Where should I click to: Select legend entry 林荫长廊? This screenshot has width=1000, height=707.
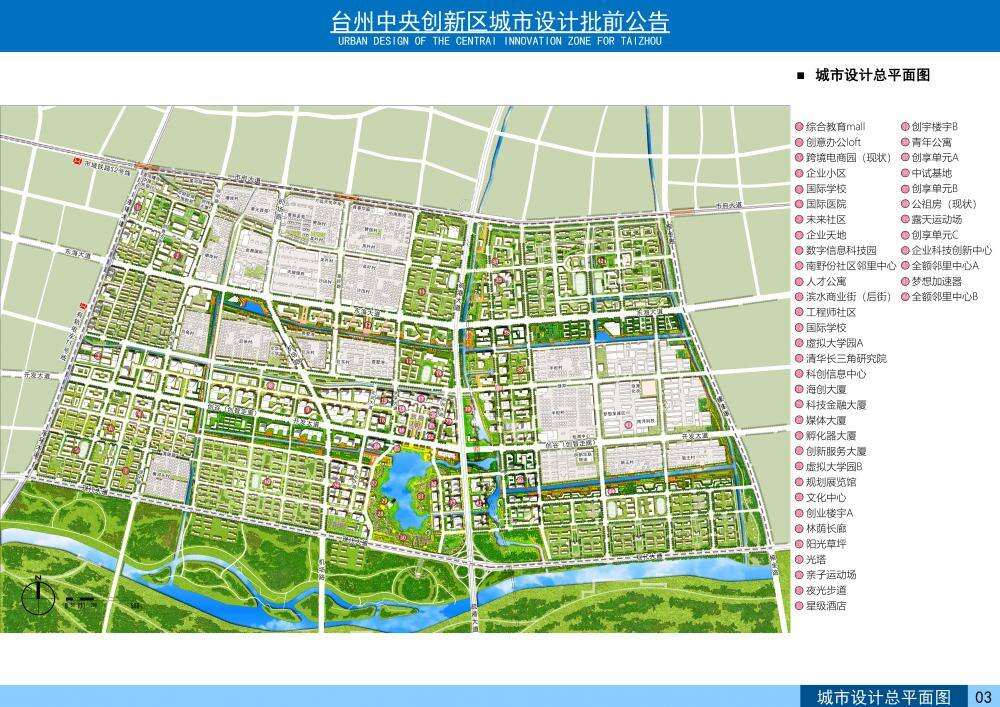pyautogui.click(x=821, y=528)
